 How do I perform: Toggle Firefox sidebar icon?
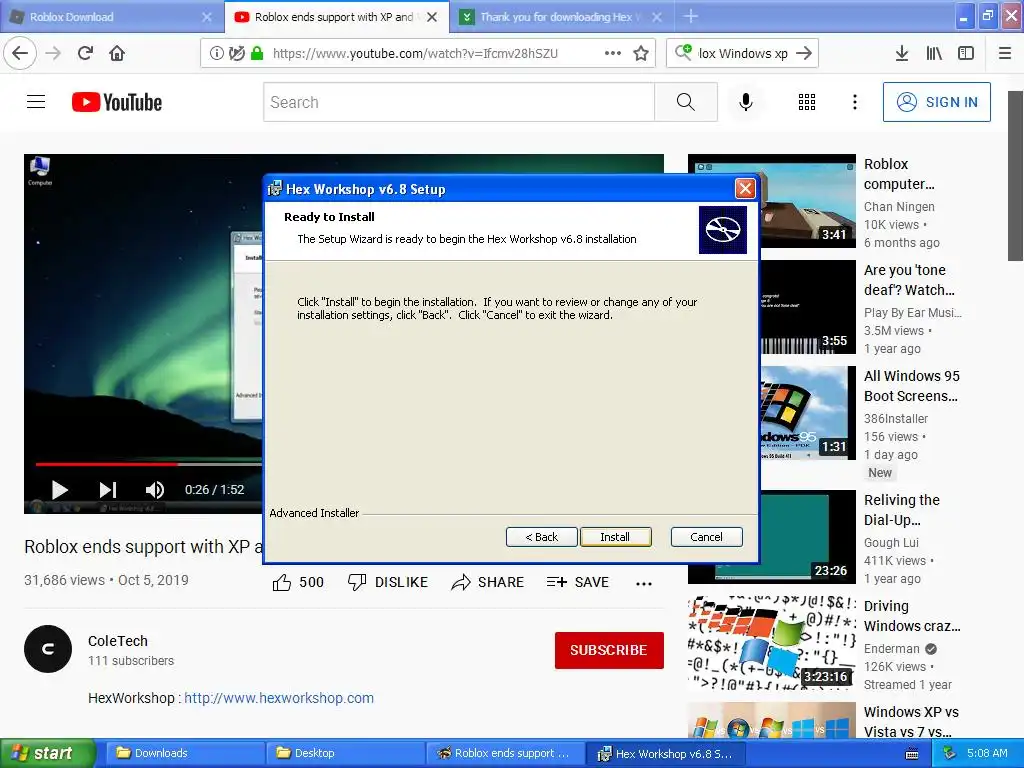pos(966,54)
